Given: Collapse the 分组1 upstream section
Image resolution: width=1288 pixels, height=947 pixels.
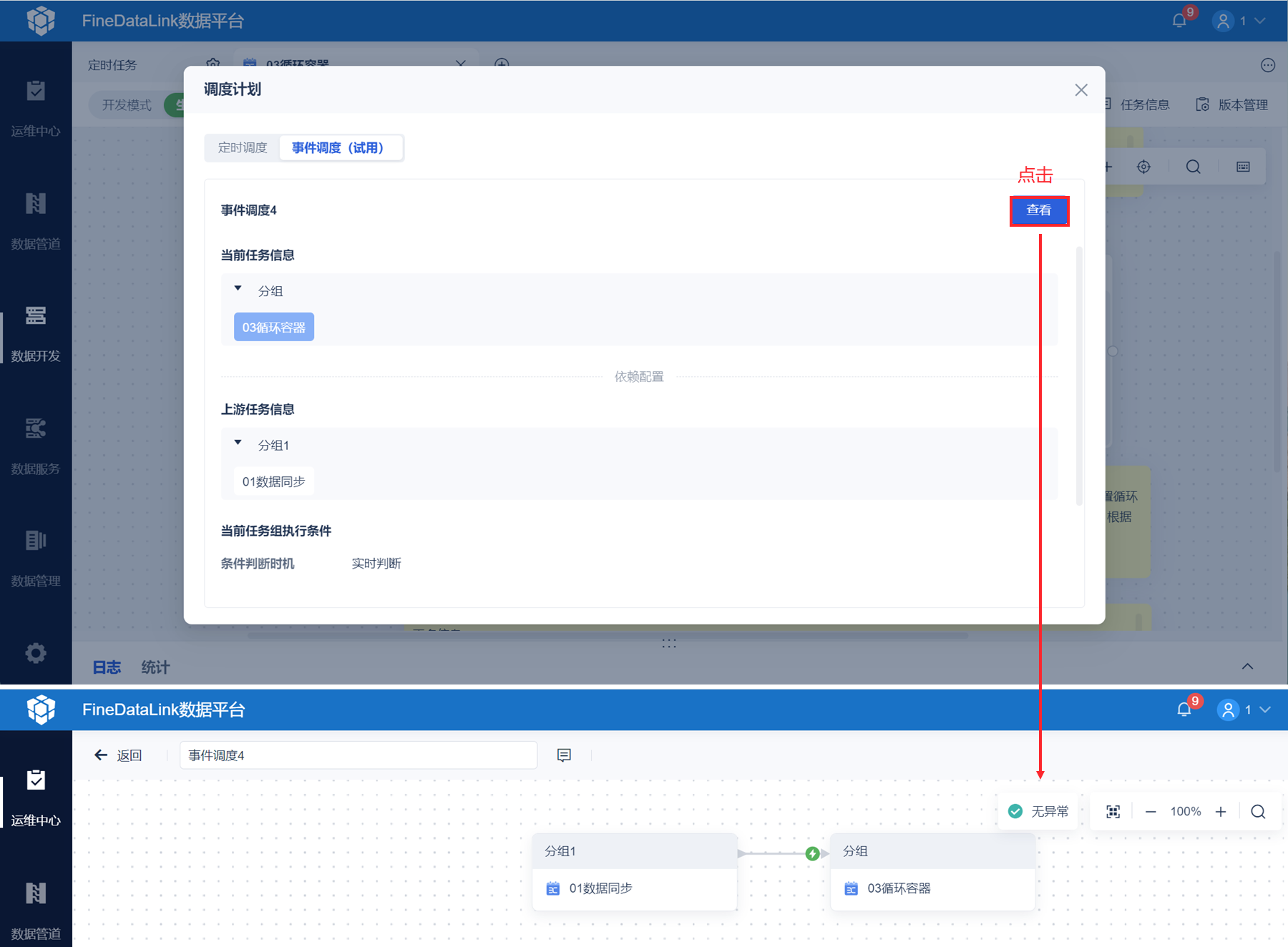Looking at the screenshot, I should tap(238, 443).
